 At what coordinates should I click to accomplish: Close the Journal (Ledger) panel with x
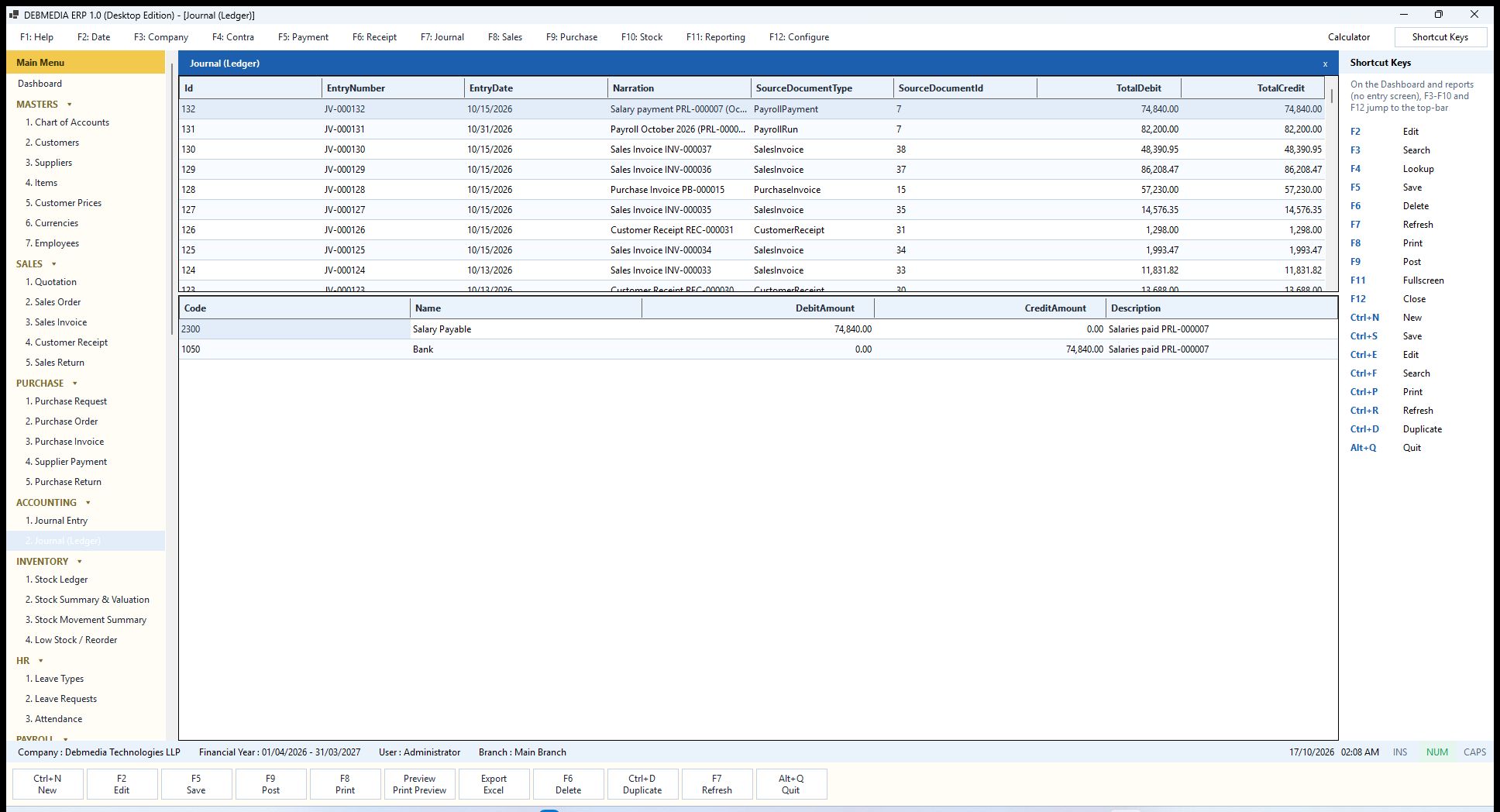[x=1325, y=64]
